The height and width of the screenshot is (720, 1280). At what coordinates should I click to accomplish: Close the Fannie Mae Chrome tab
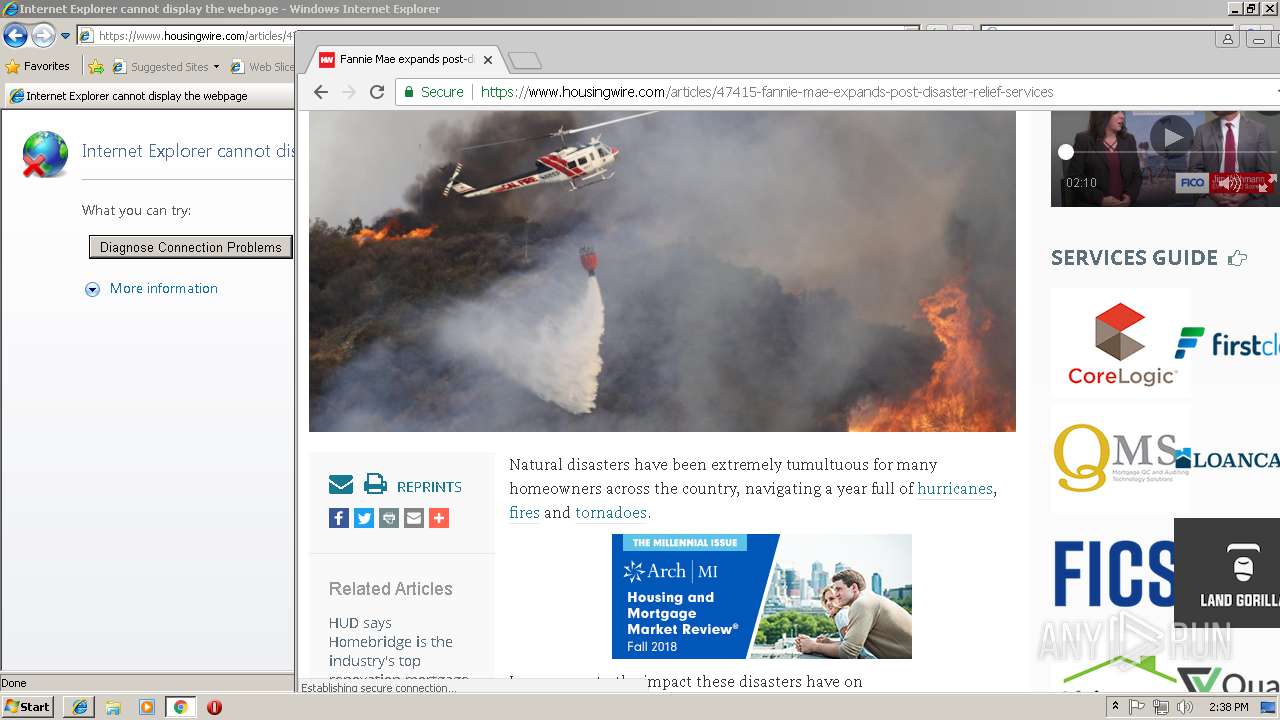[x=487, y=60]
